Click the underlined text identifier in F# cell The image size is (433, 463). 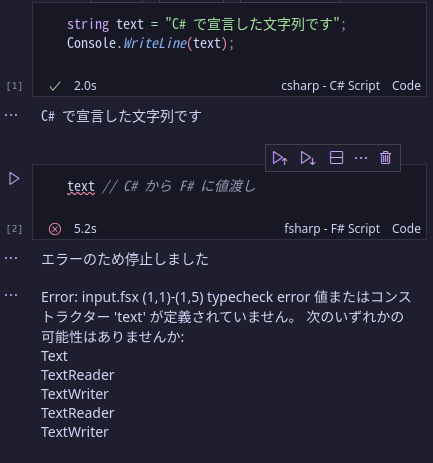click(x=81, y=187)
